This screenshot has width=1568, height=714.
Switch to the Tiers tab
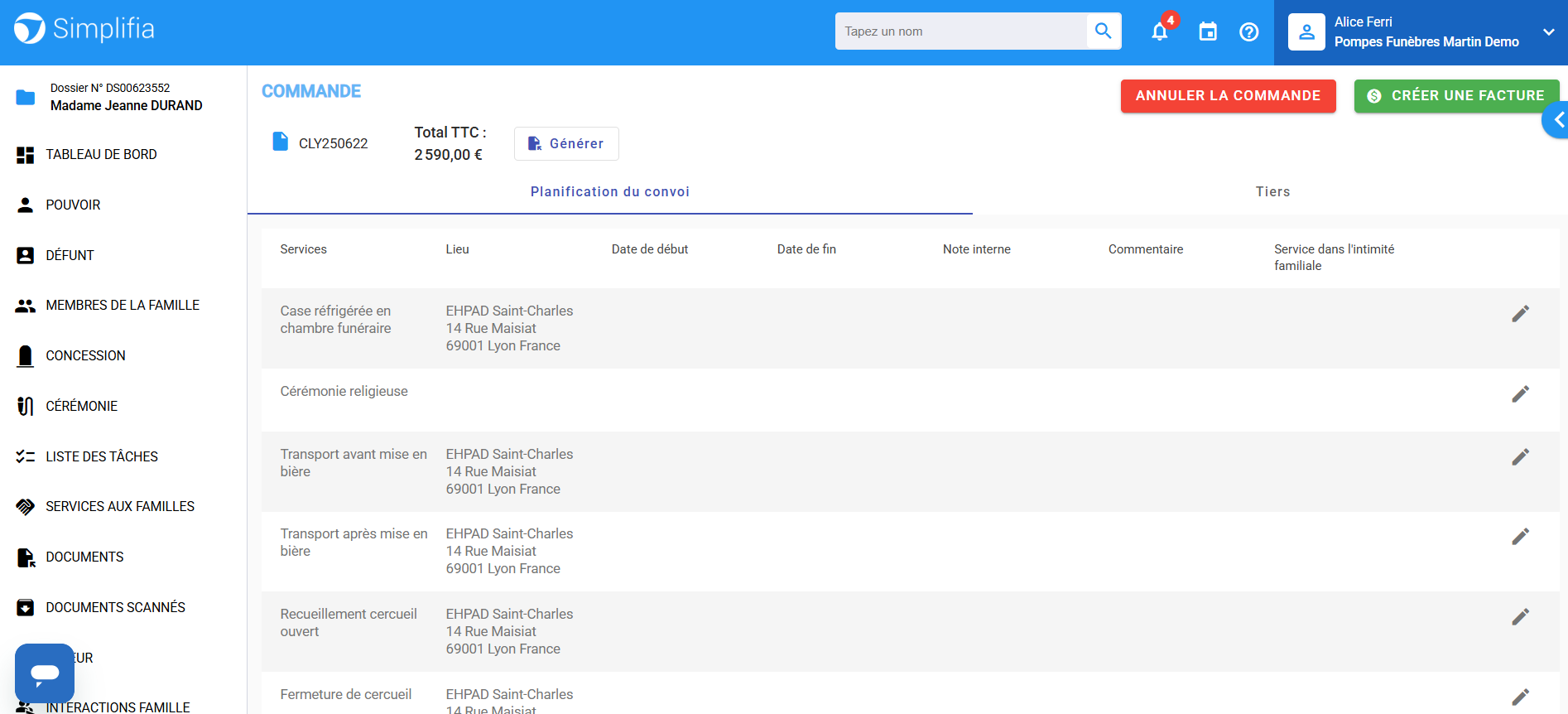coord(1272,192)
